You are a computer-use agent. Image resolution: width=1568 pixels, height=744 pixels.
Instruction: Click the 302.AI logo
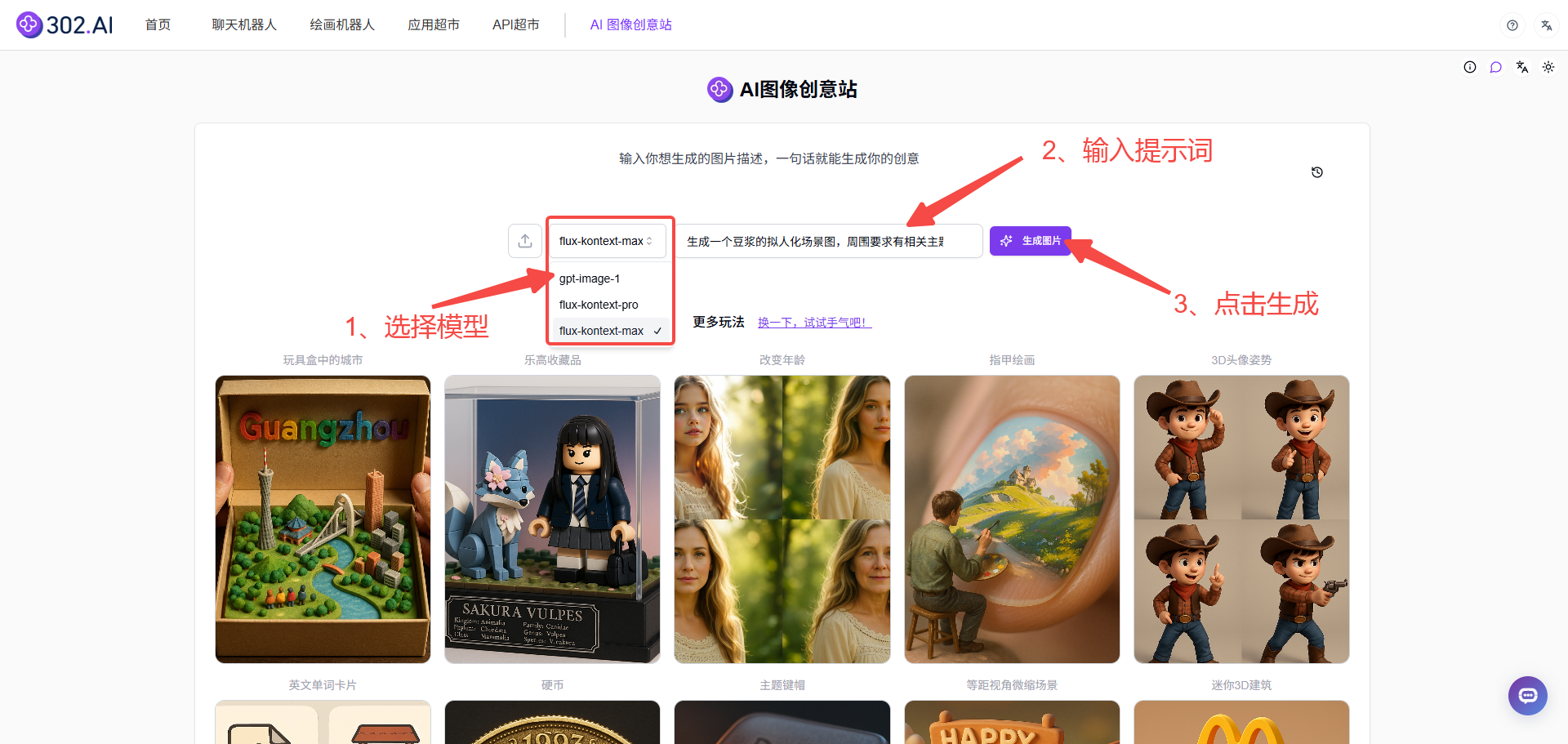click(x=65, y=25)
